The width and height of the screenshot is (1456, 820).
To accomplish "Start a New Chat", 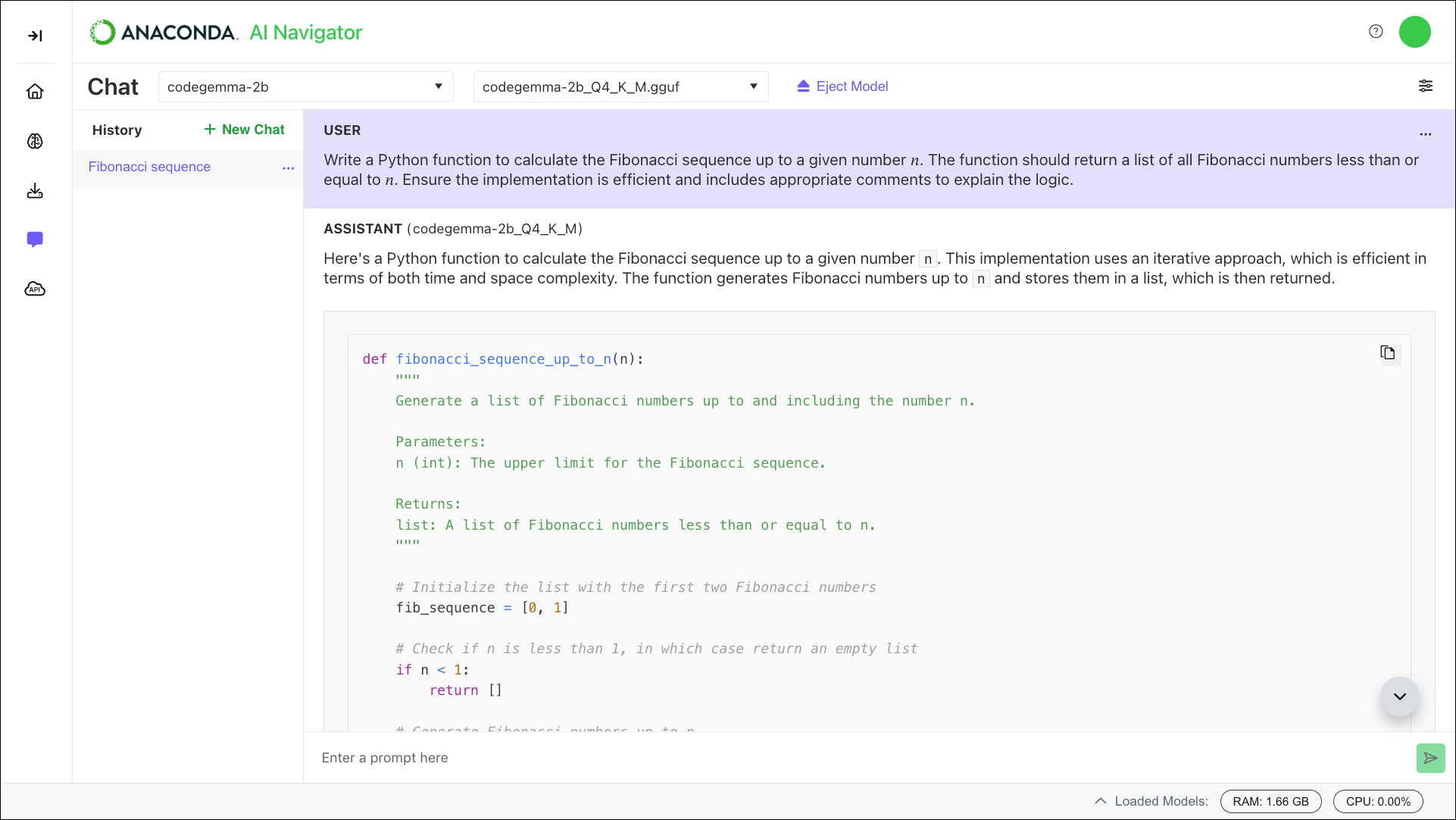I will pyautogui.click(x=243, y=129).
